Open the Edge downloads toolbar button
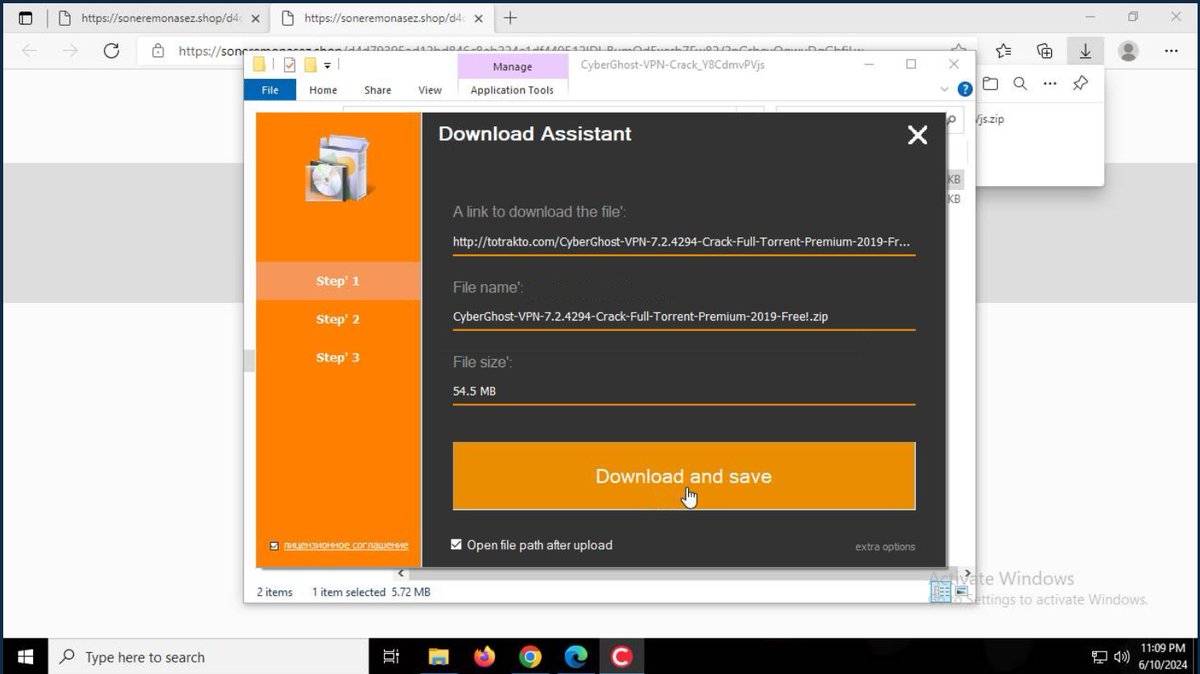The width and height of the screenshot is (1200, 674). (1085, 51)
